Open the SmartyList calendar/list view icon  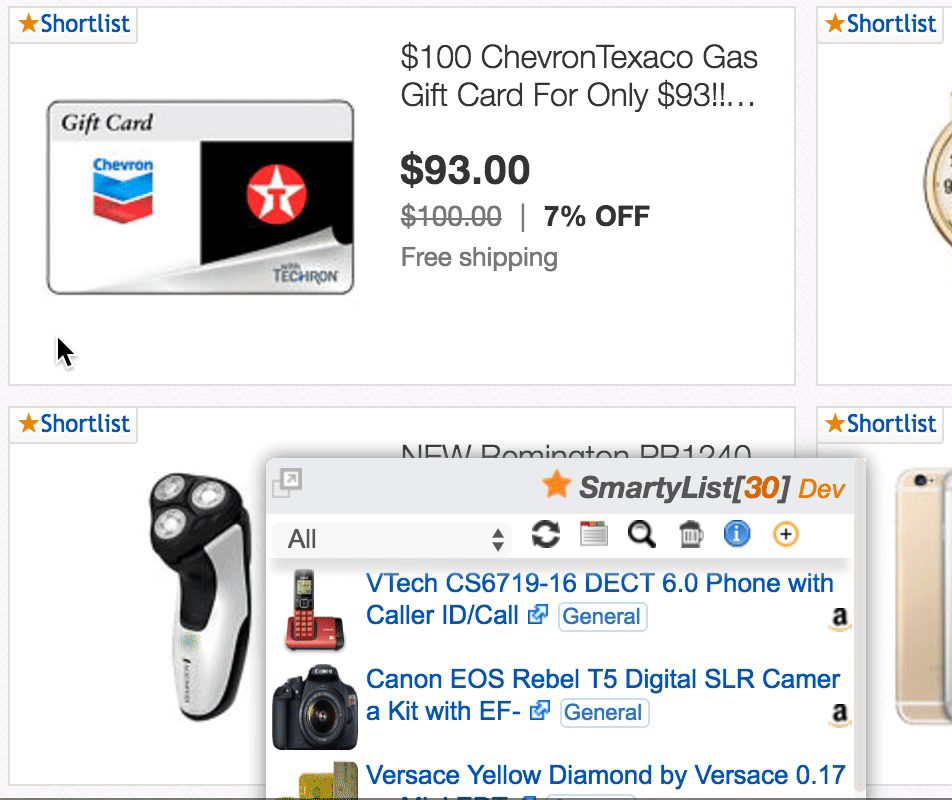click(x=594, y=534)
